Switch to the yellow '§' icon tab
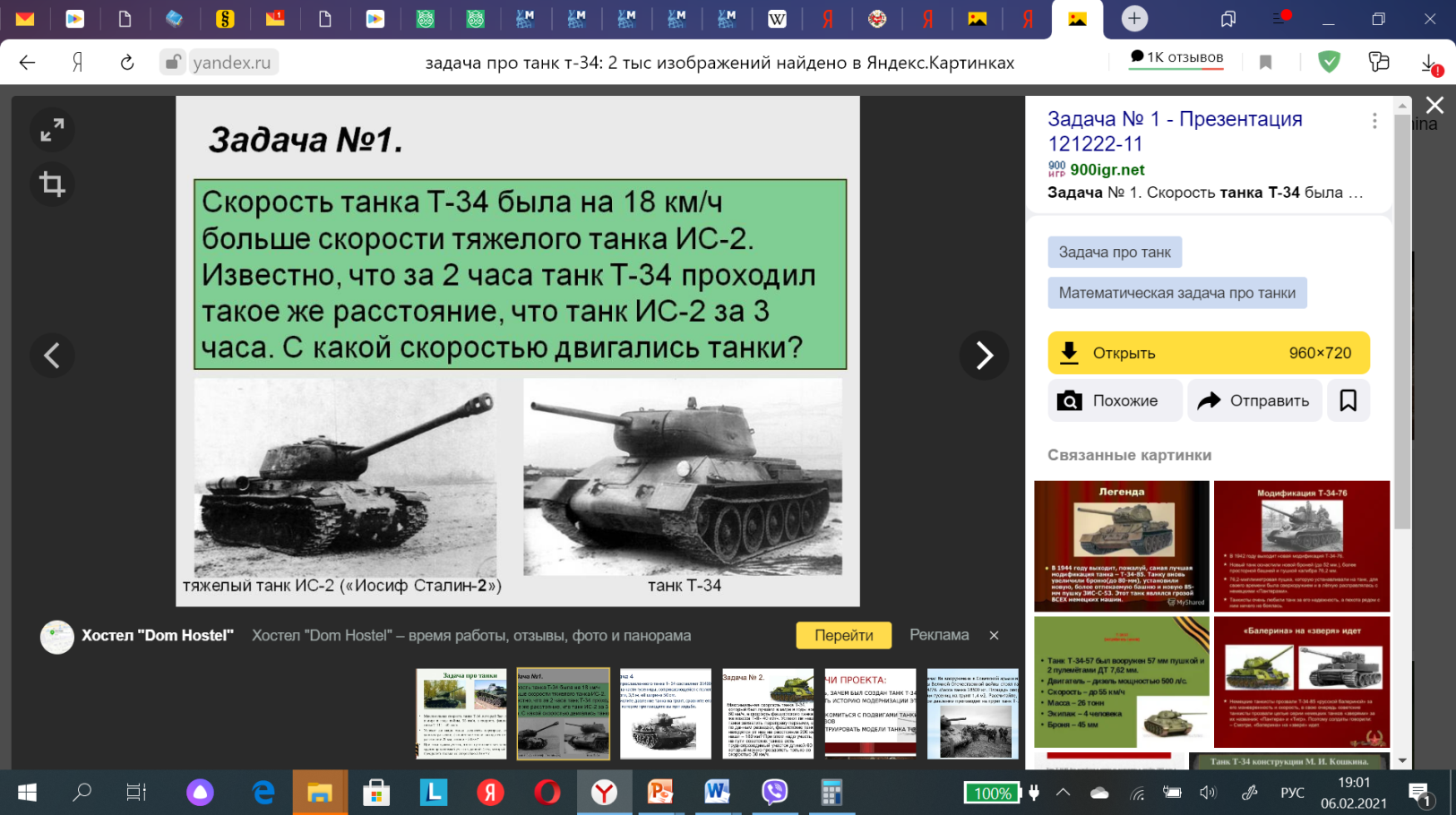 [225, 19]
